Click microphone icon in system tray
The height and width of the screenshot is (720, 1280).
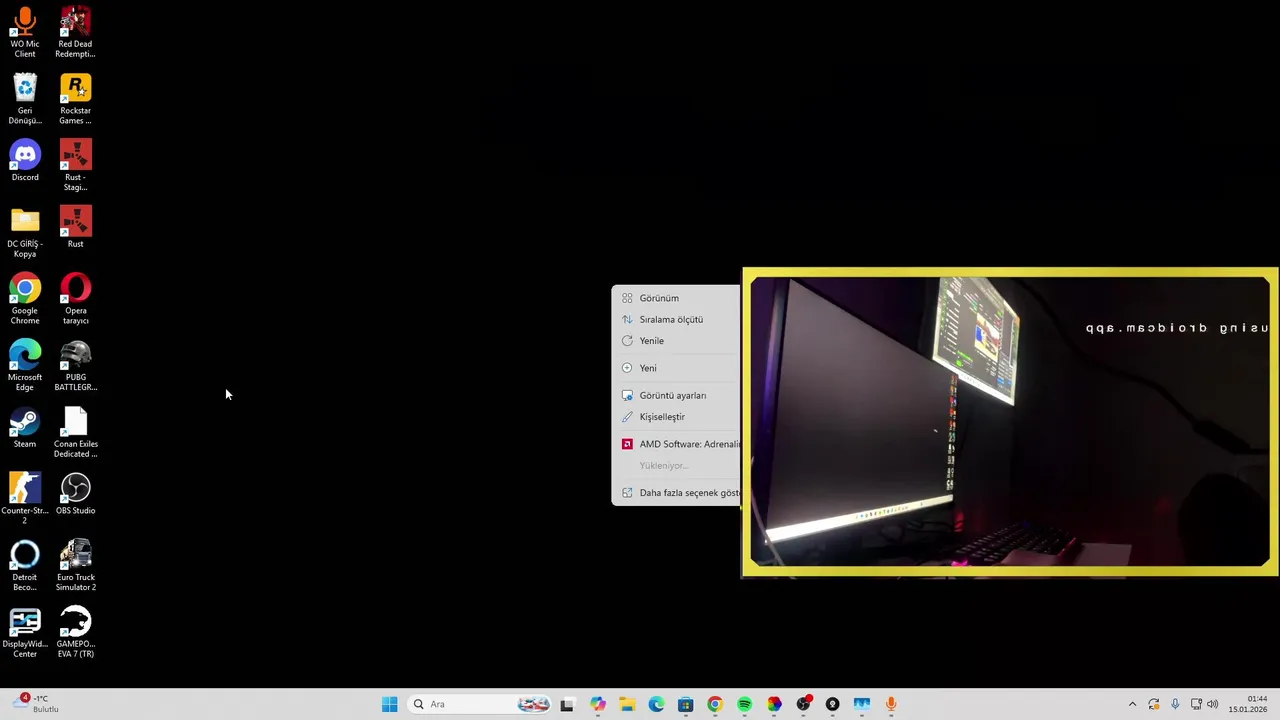(x=1175, y=704)
